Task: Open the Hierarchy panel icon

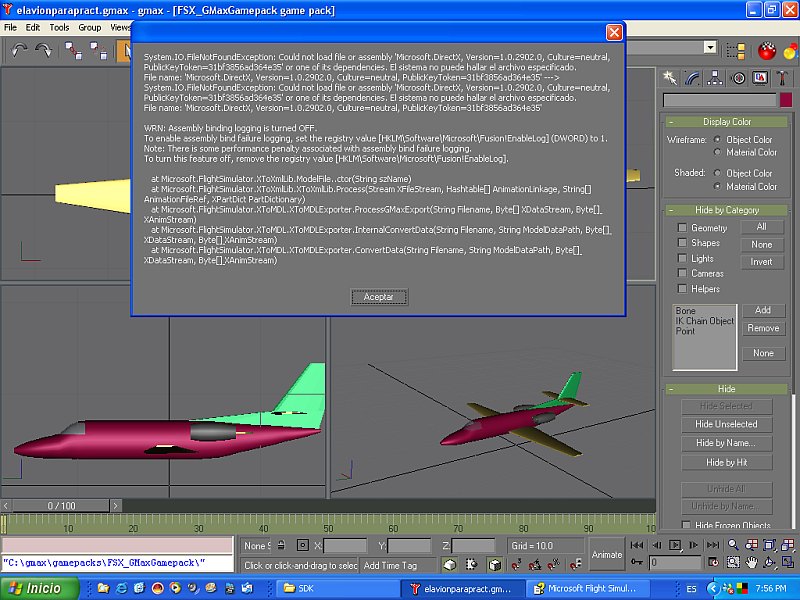Action: click(x=717, y=77)
